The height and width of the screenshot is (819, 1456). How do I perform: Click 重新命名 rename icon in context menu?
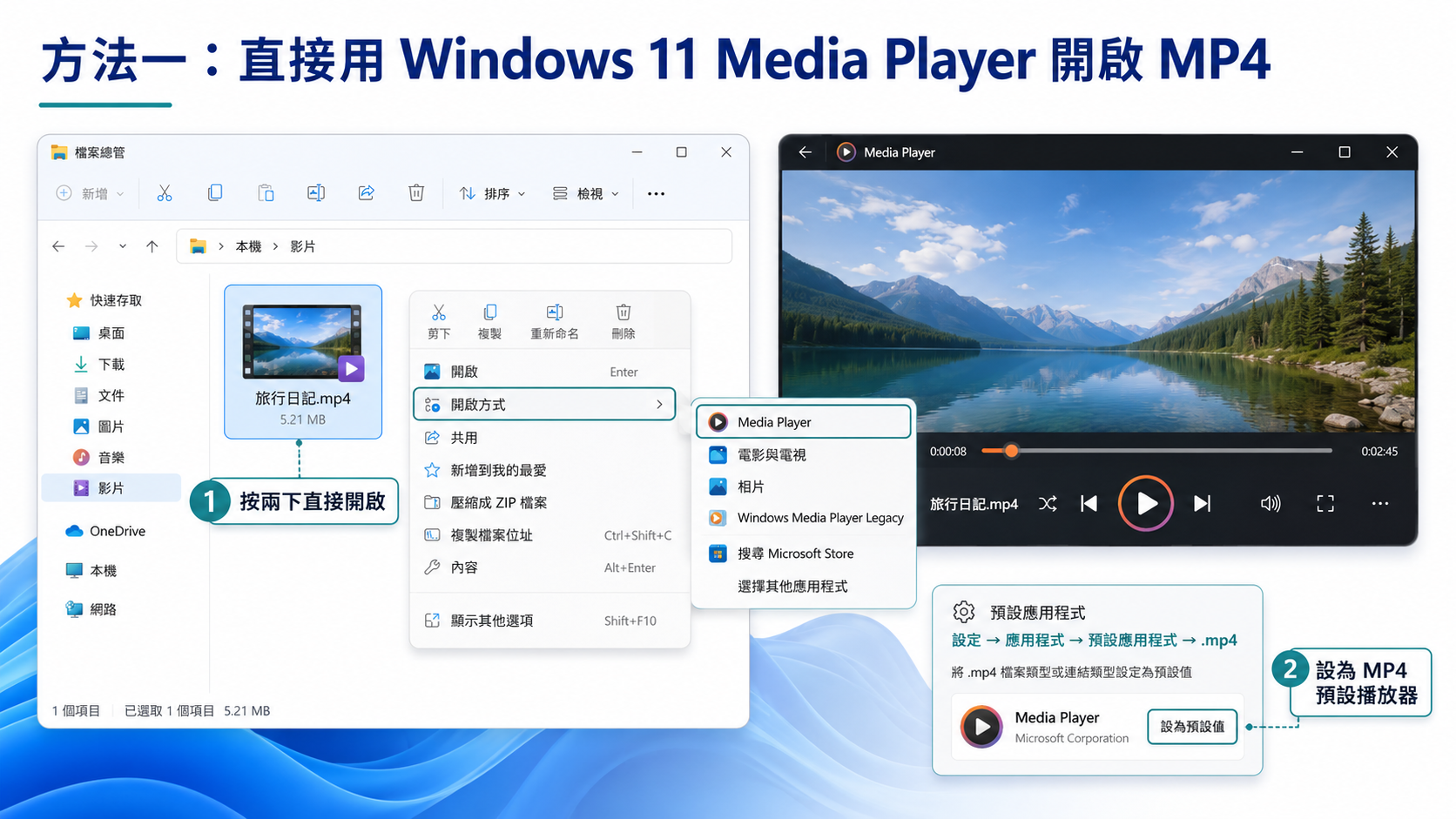pos(555,312)
